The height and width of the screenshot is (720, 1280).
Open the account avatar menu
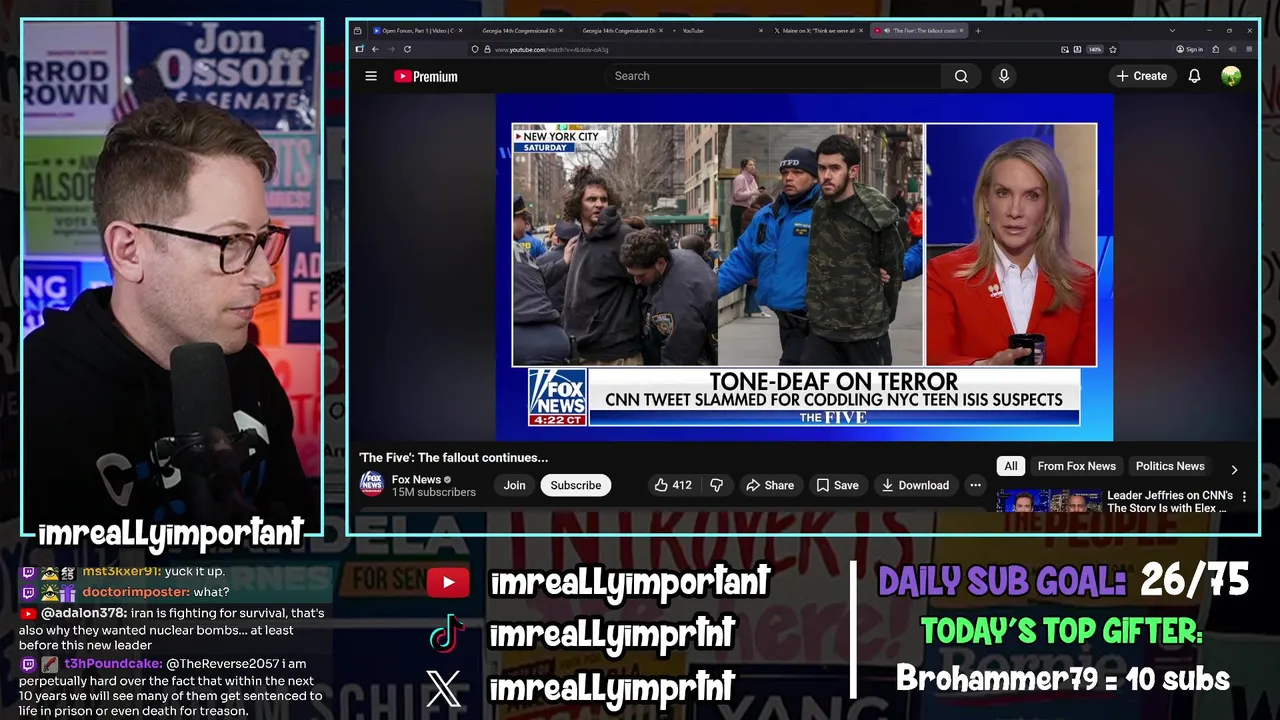tap(1231, 76)
